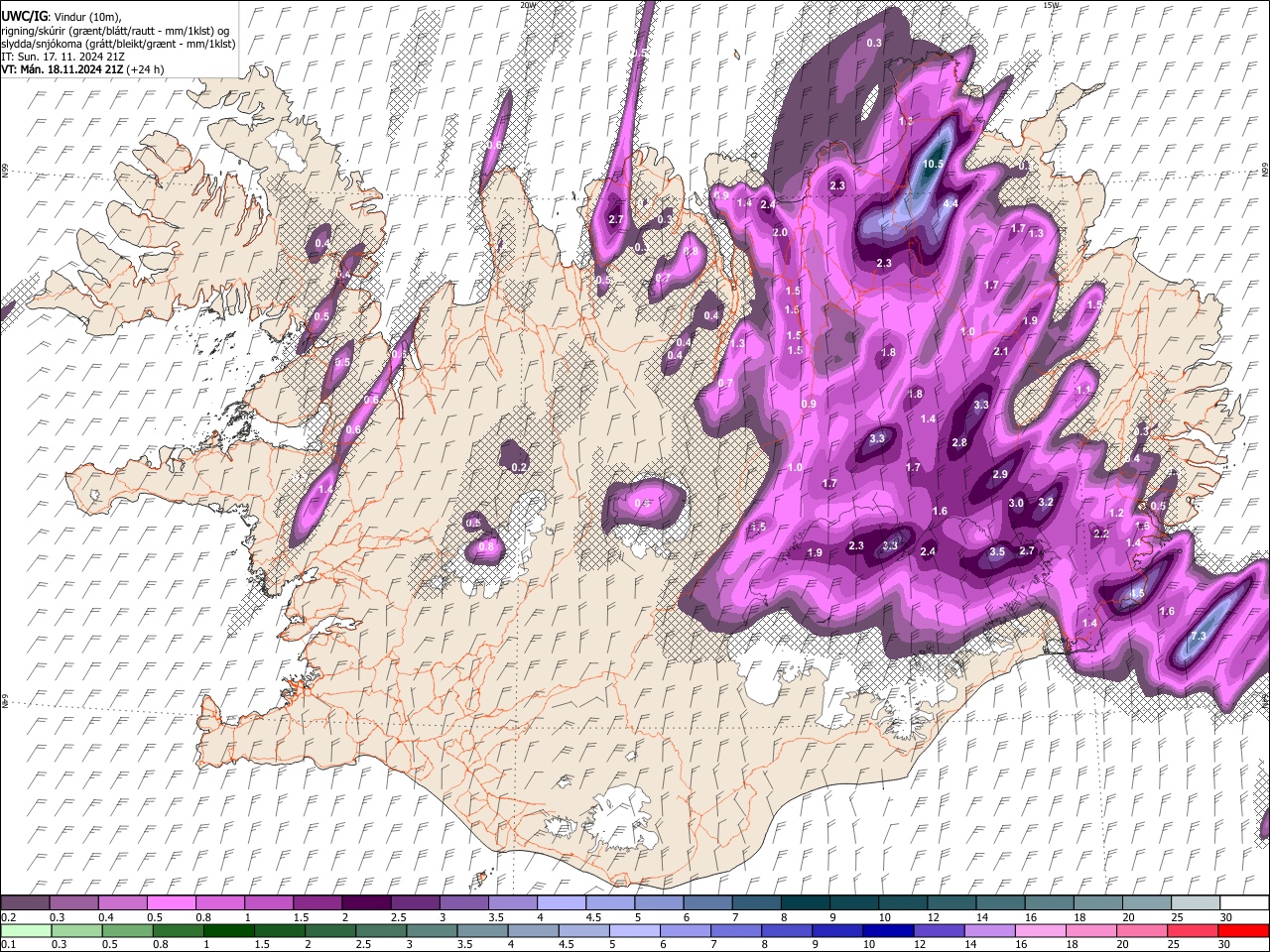This screenshot has height=952, width=1270.
Task: Select the 3.5 precipitation label on the map
Action: point(997,551)
